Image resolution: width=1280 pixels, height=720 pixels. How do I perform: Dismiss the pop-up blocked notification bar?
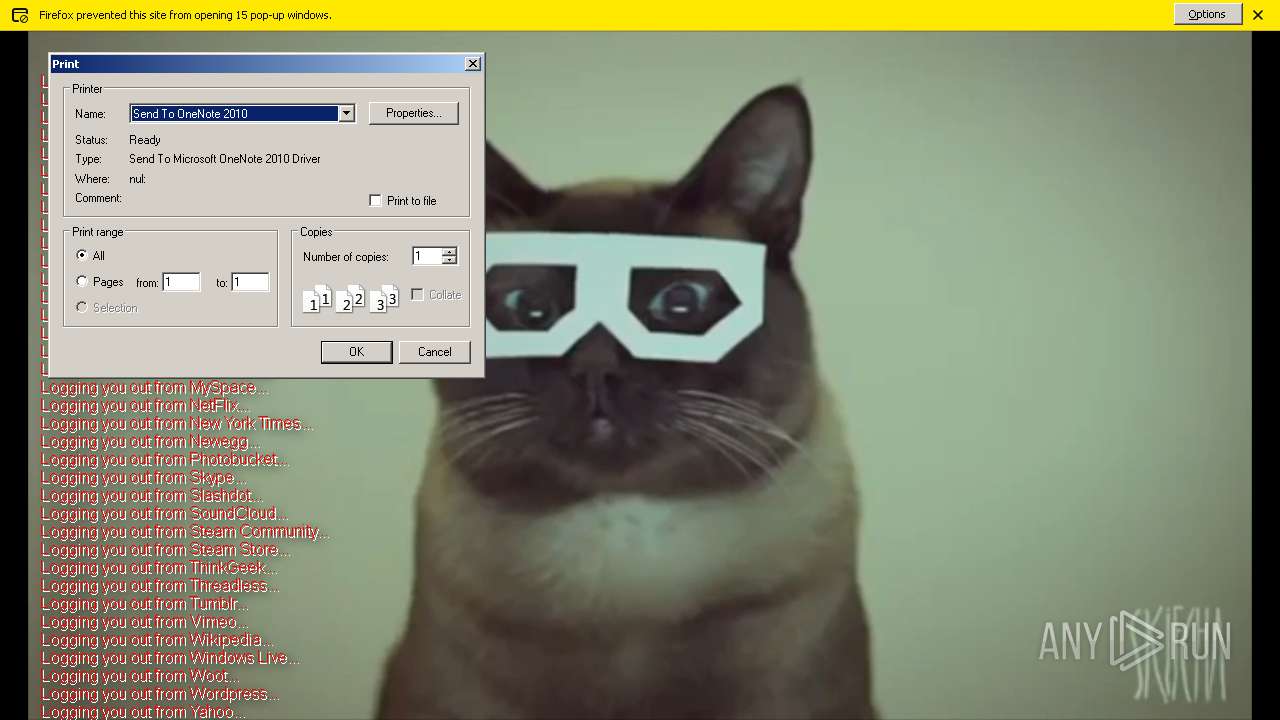coord(1258,15)
